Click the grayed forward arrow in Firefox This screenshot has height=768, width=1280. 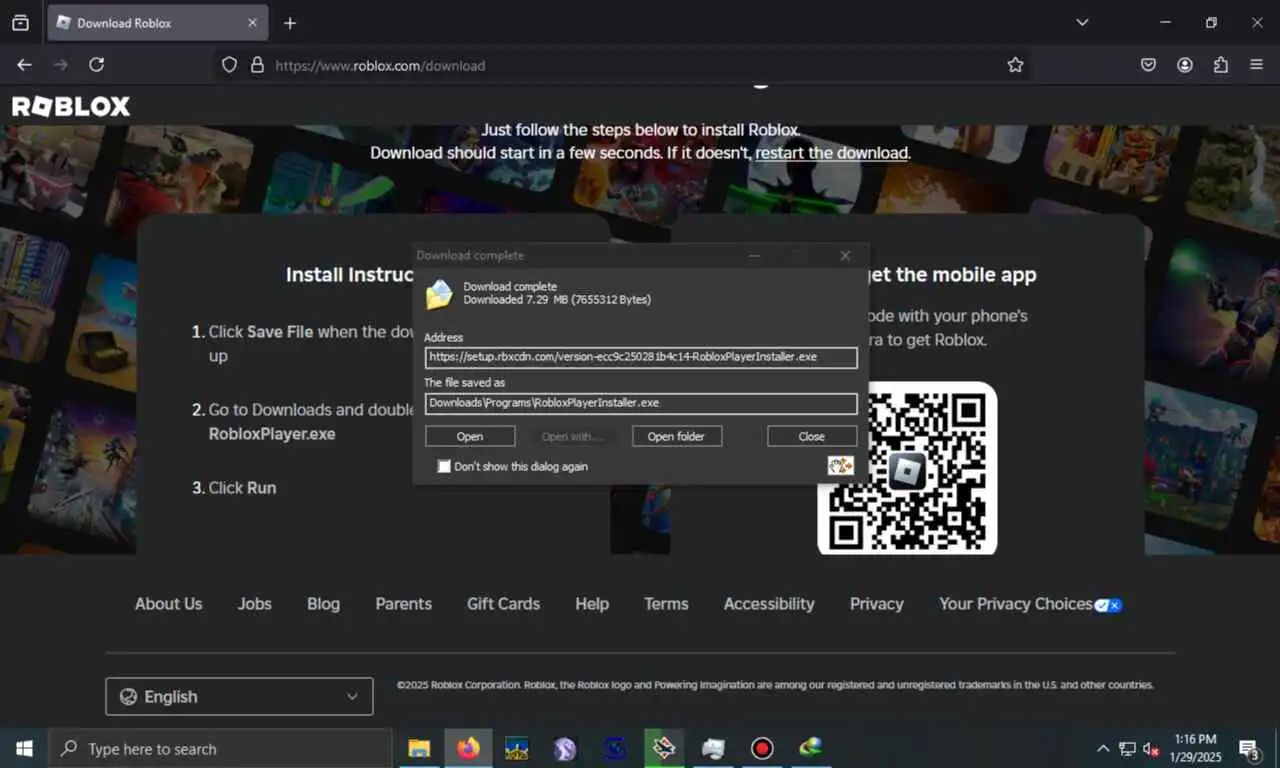(x=61, y=65)
